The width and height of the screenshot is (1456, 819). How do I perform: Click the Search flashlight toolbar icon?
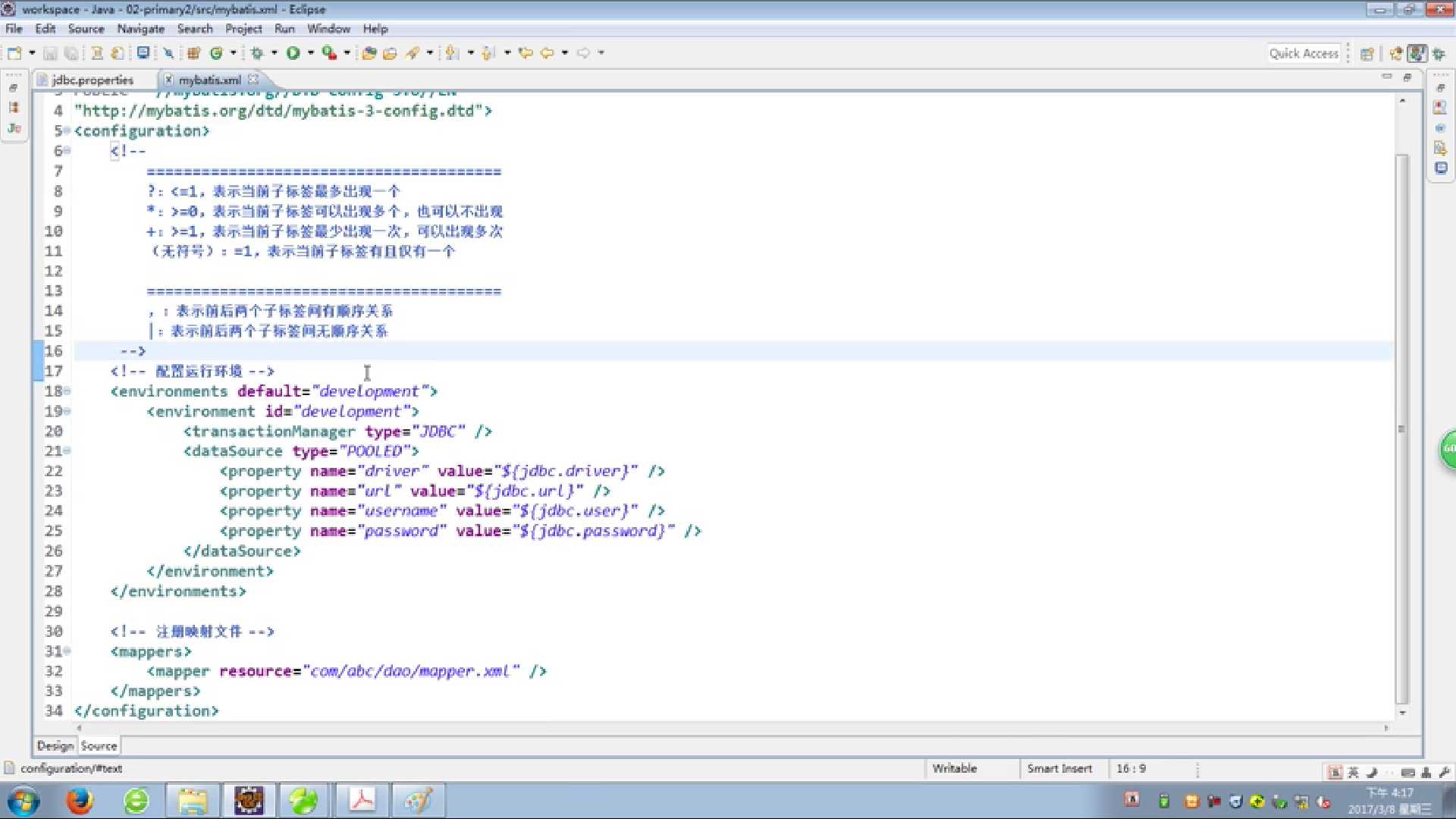click(x=413, y=53)
